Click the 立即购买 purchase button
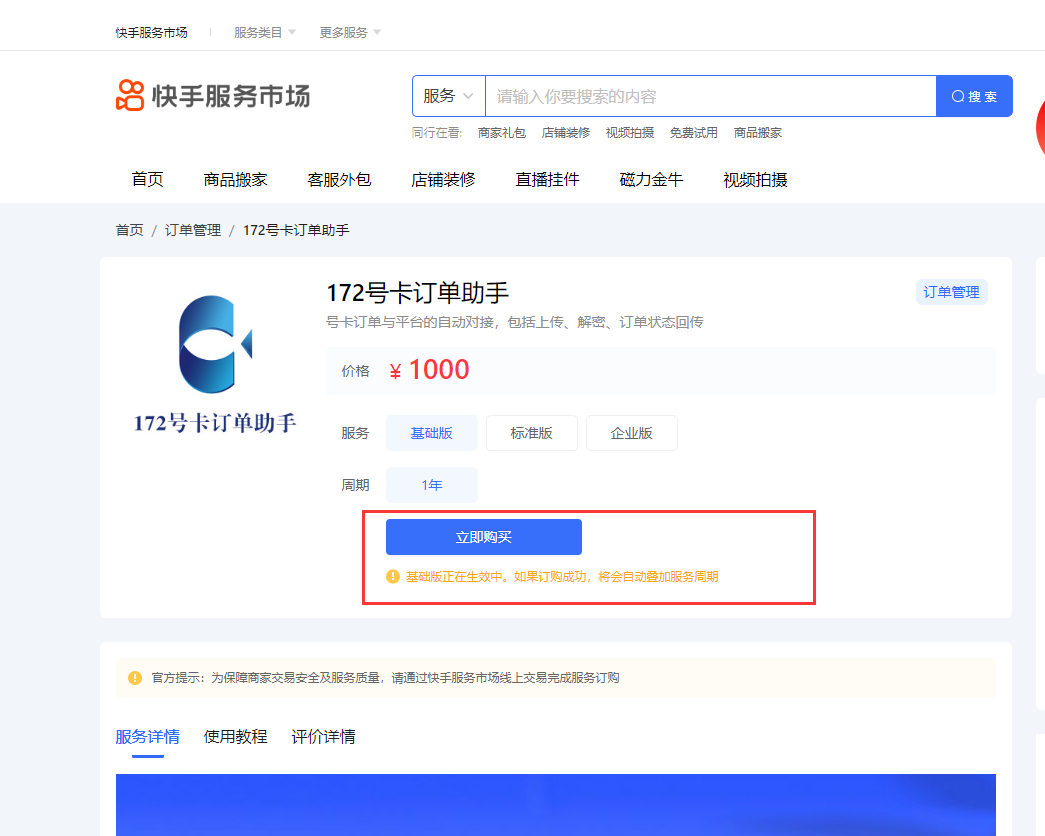This screenshot has height=836, width=1045. [x=483, y=537]
